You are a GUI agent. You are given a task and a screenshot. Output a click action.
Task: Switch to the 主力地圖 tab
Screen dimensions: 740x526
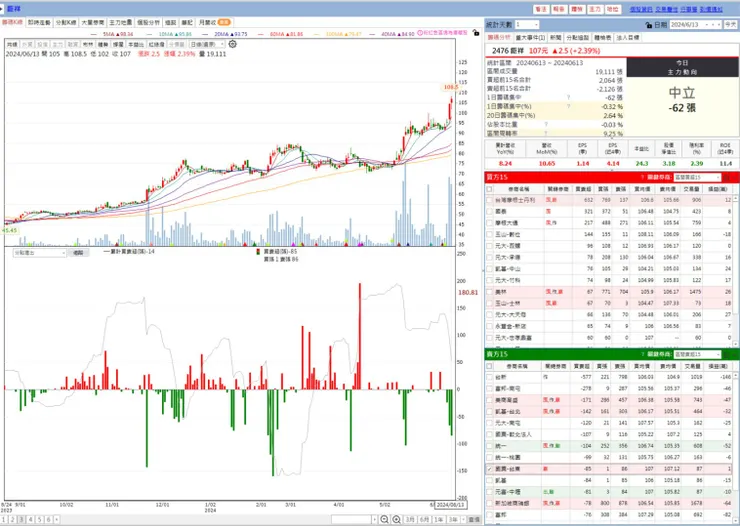point(120,22)
